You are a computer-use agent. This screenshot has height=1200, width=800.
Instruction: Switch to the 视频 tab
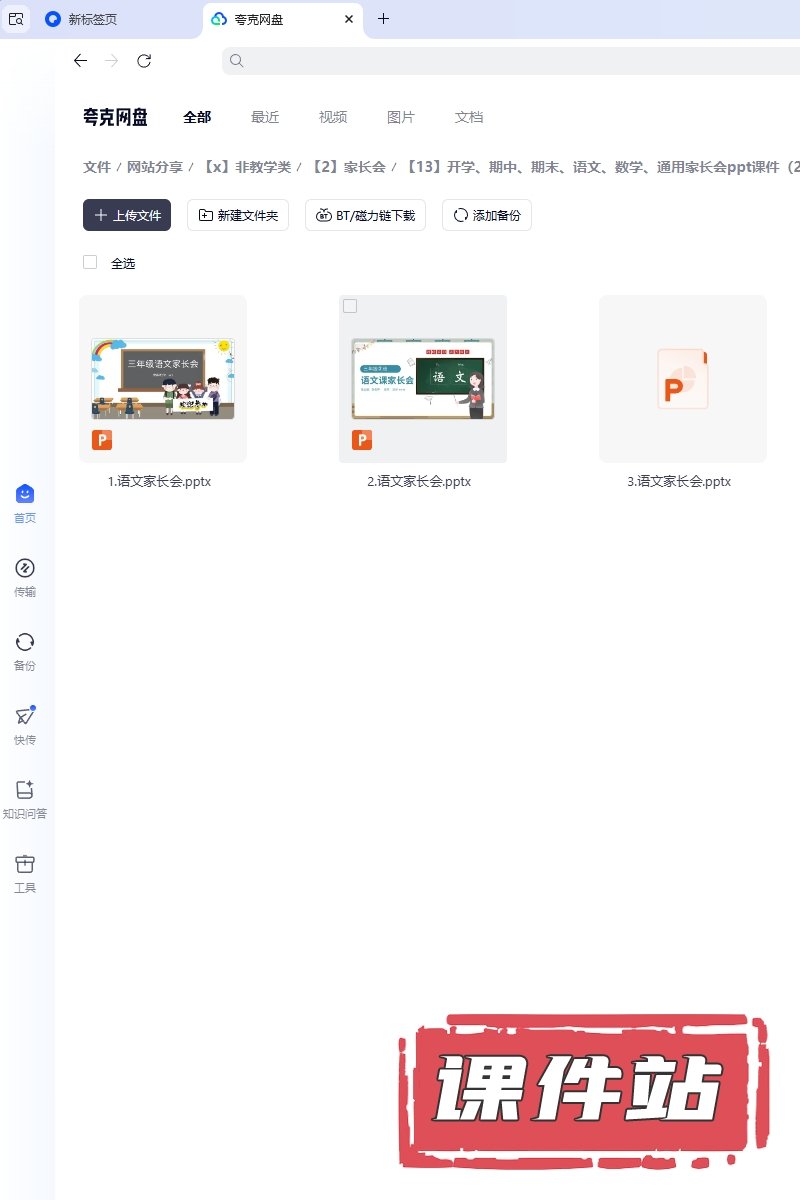coord(333,117)
